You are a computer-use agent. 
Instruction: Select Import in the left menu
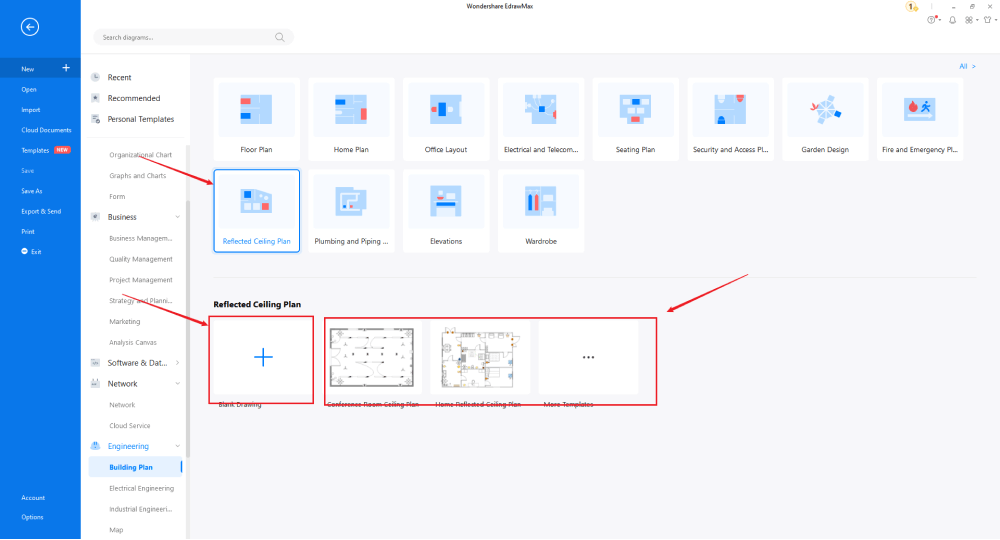tap(31, 110)
